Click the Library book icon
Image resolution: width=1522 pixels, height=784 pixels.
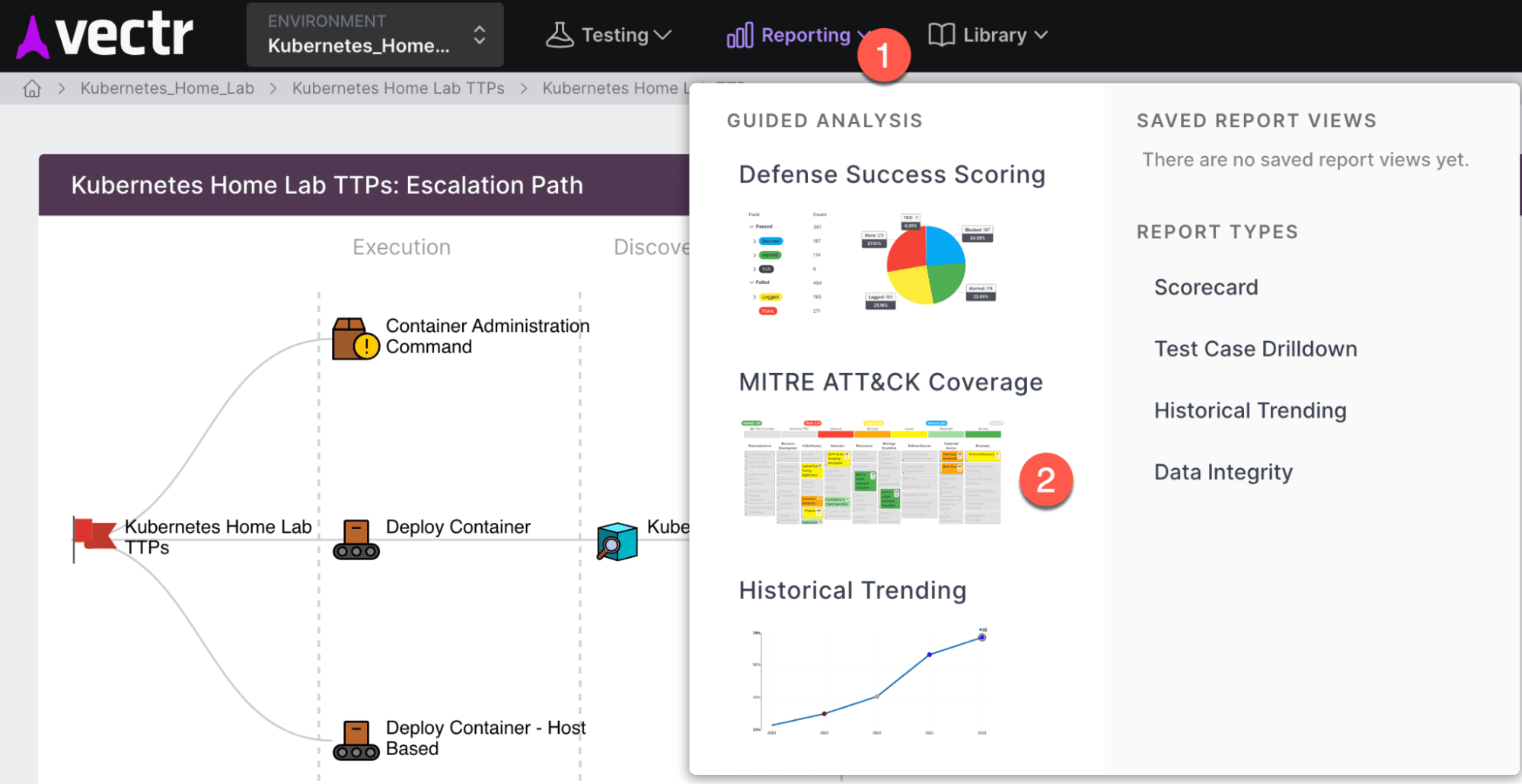[x=942, y=35]
